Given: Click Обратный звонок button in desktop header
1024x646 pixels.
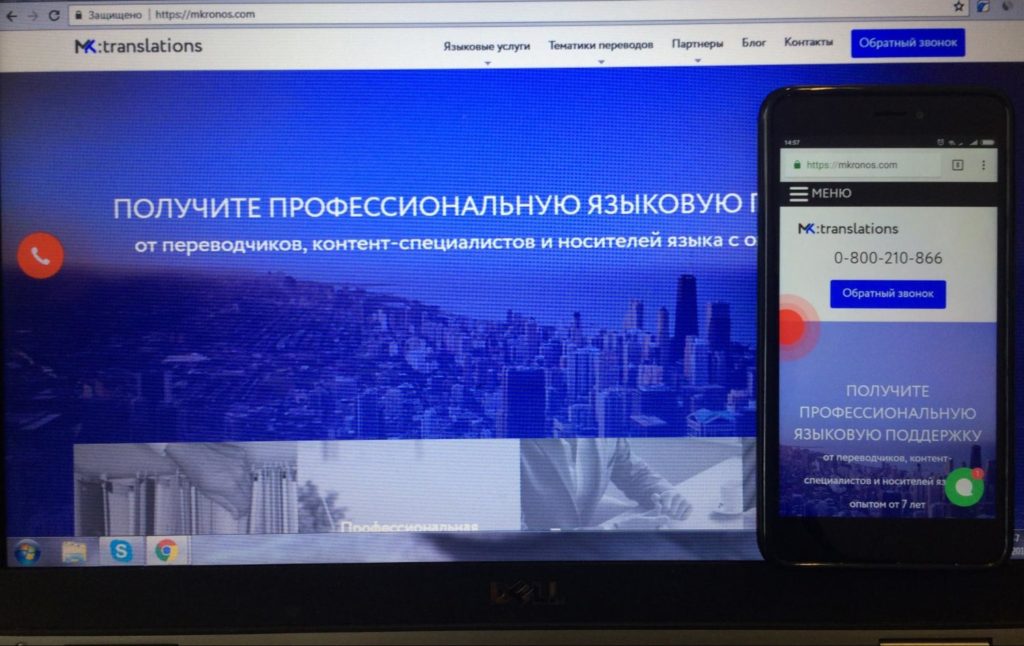Looking at the screenshot, I should [908, 43].
